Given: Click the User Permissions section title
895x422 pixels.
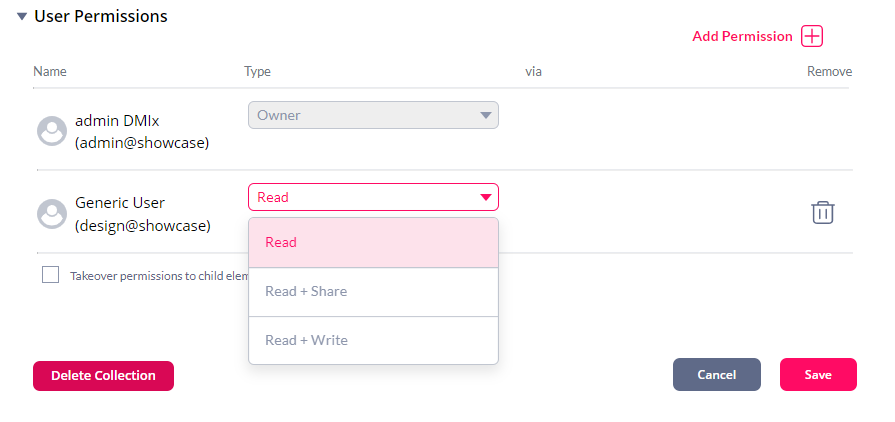Looking at the screenshot, I should point(101,17).
